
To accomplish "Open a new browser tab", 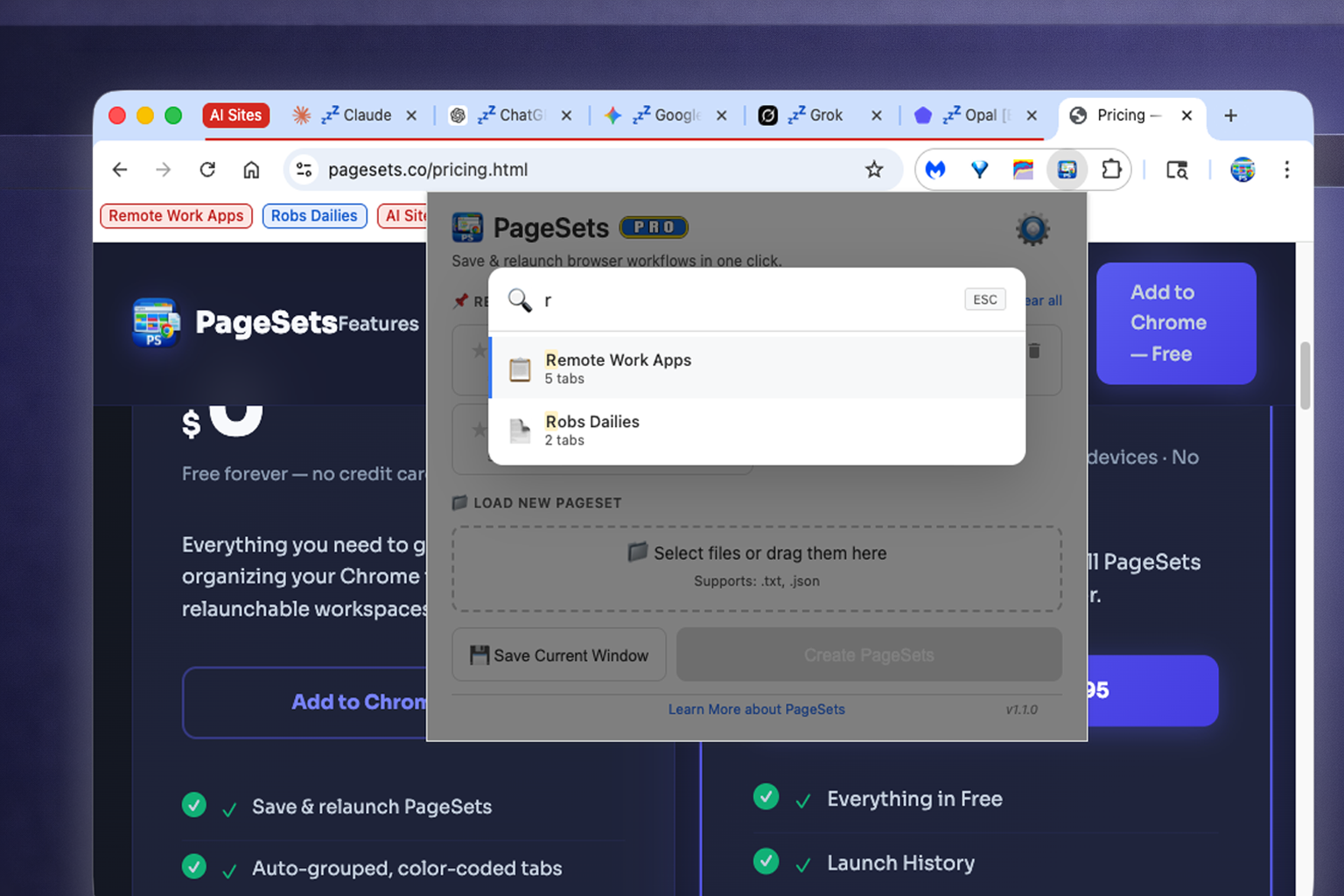I will point(1230,115).
